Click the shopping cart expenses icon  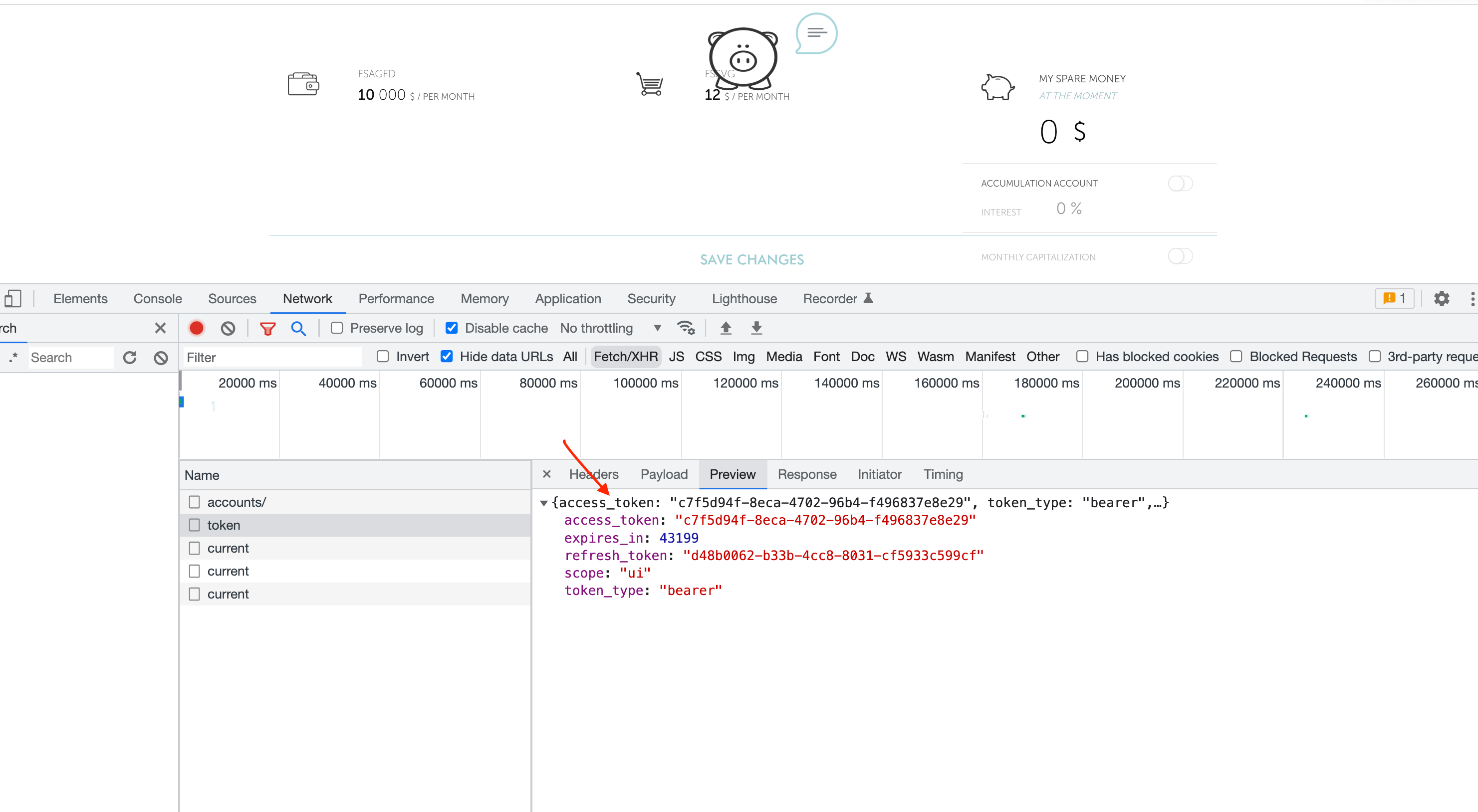click(x=650, y=84)
